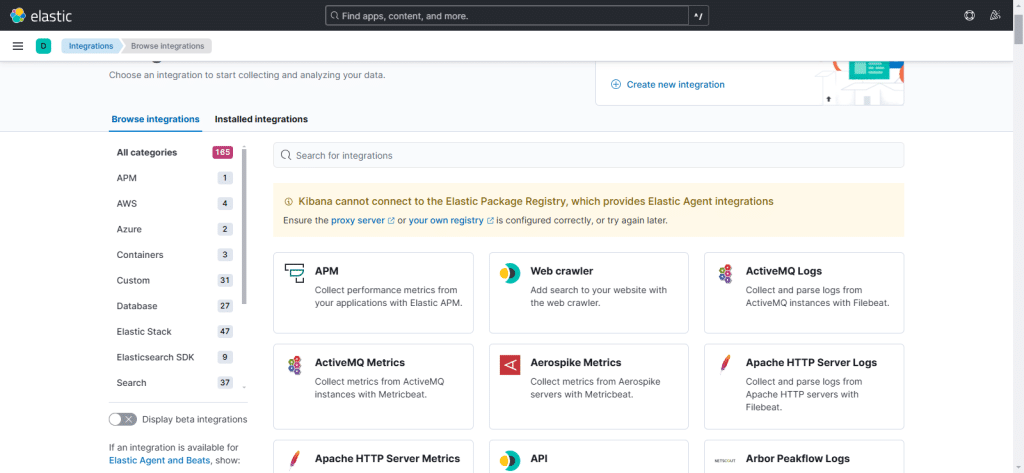
Task: Click the Search for integrations field
Action: click(588, 155)
